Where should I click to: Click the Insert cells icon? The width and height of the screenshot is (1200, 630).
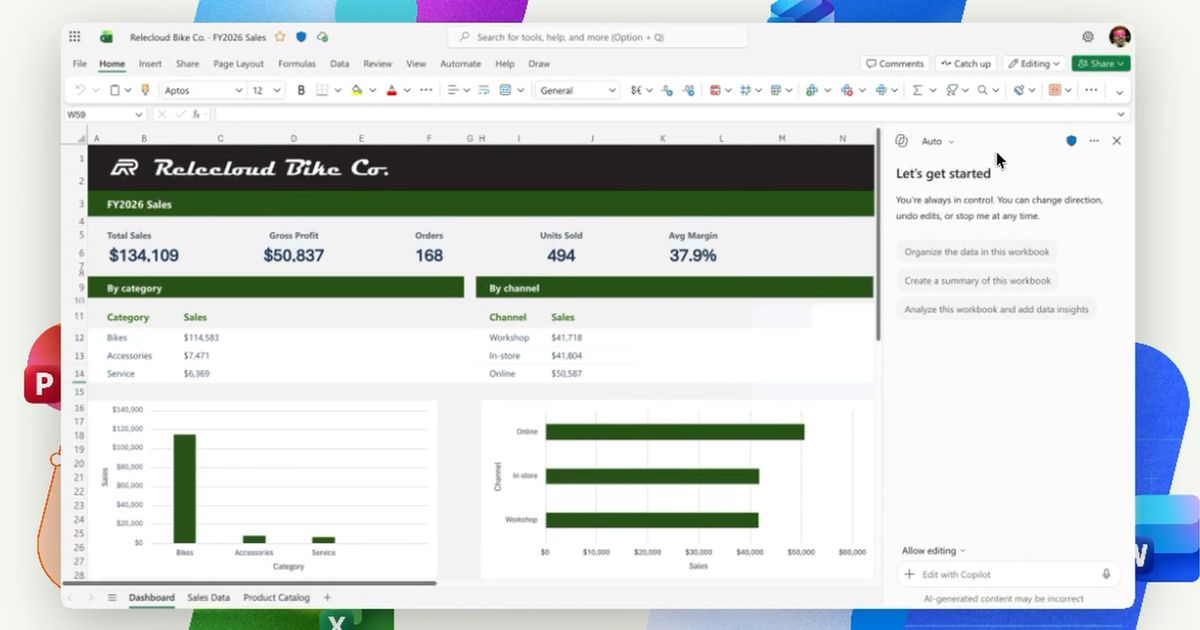811,90
